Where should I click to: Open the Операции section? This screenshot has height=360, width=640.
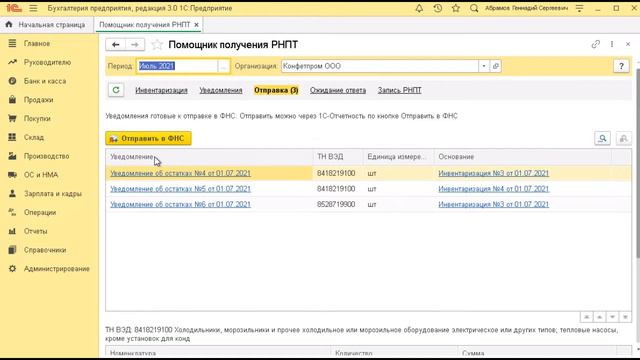click(40, 212)
